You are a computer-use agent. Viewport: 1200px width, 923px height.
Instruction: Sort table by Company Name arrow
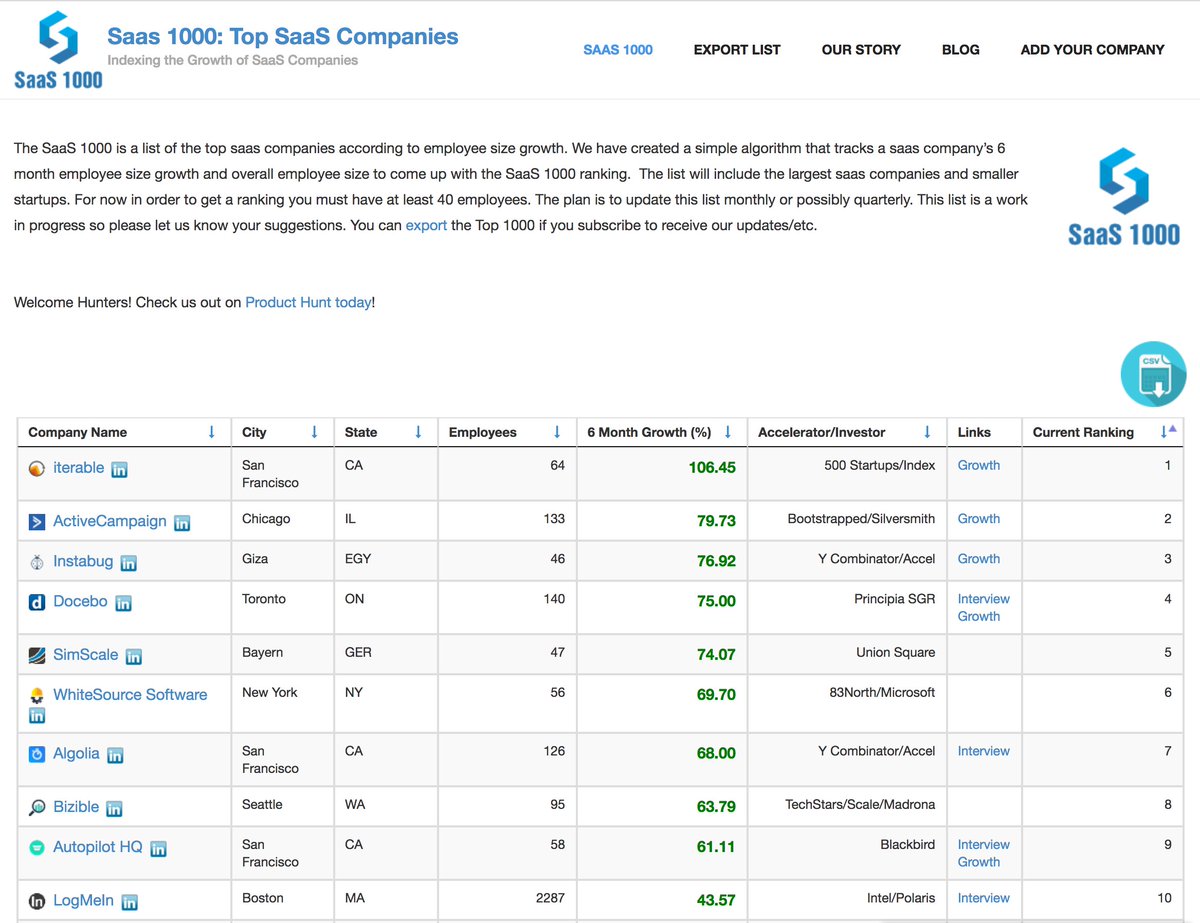[211, 432]
